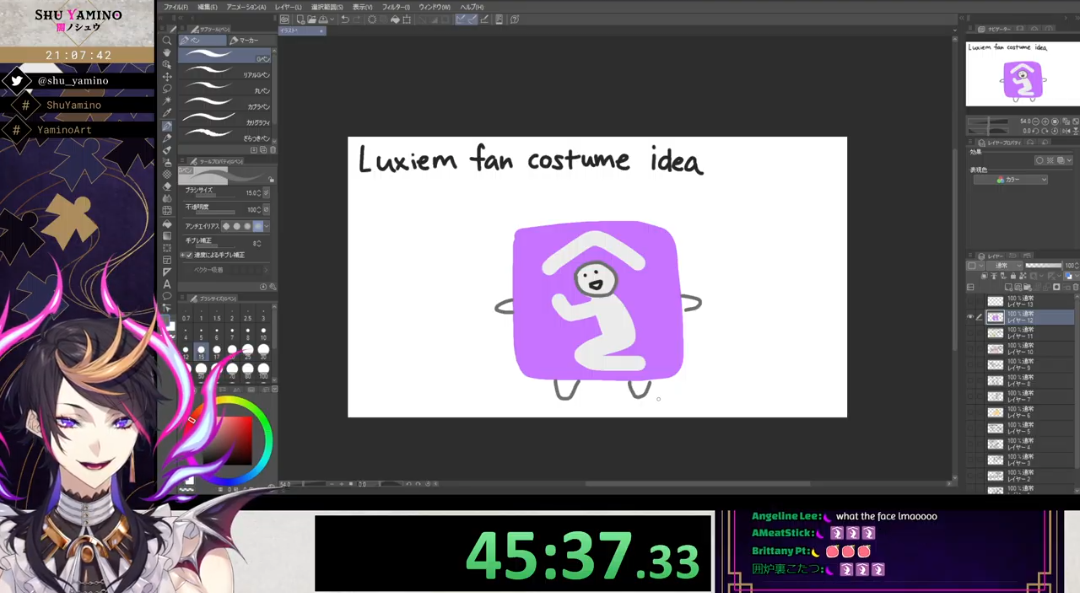Toggle visibility eye of layer 12
The width and height of the screenshot is (1080, 593).
(970, 317)
